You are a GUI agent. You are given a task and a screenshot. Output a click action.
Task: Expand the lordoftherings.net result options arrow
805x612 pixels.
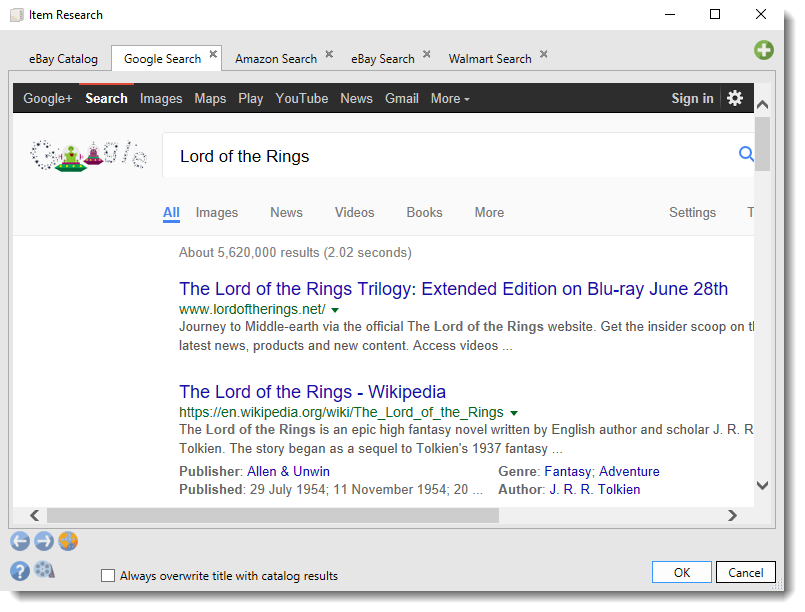tap(335, 310)
